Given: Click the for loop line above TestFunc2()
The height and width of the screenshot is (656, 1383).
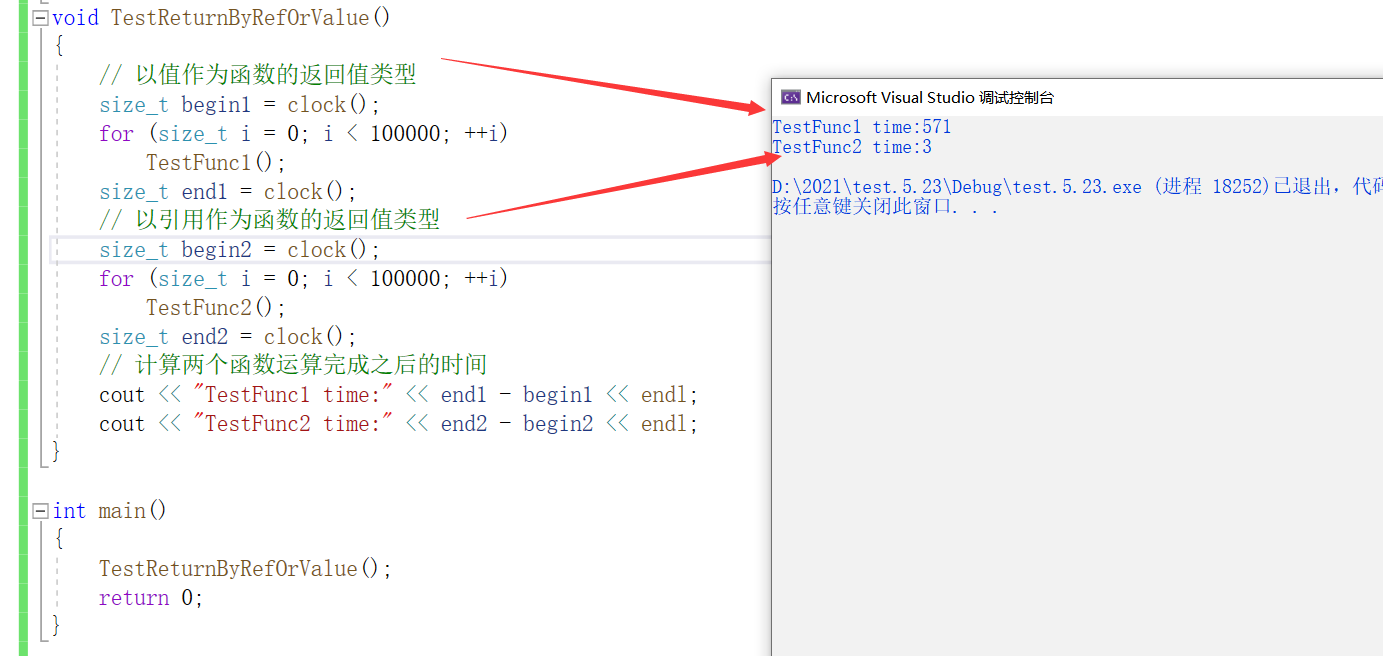Looking at the screenshot, I should point(304,278).
